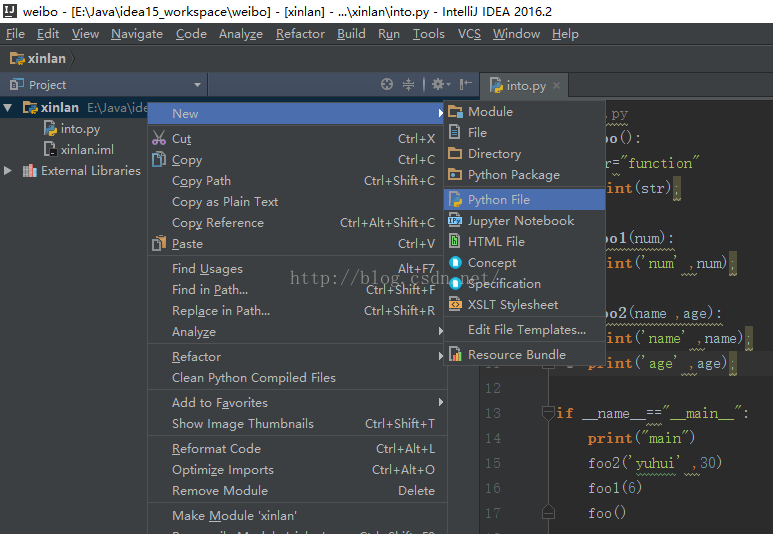
Task: Open the Project panel settings gear
Action: (x=441, y=84)
